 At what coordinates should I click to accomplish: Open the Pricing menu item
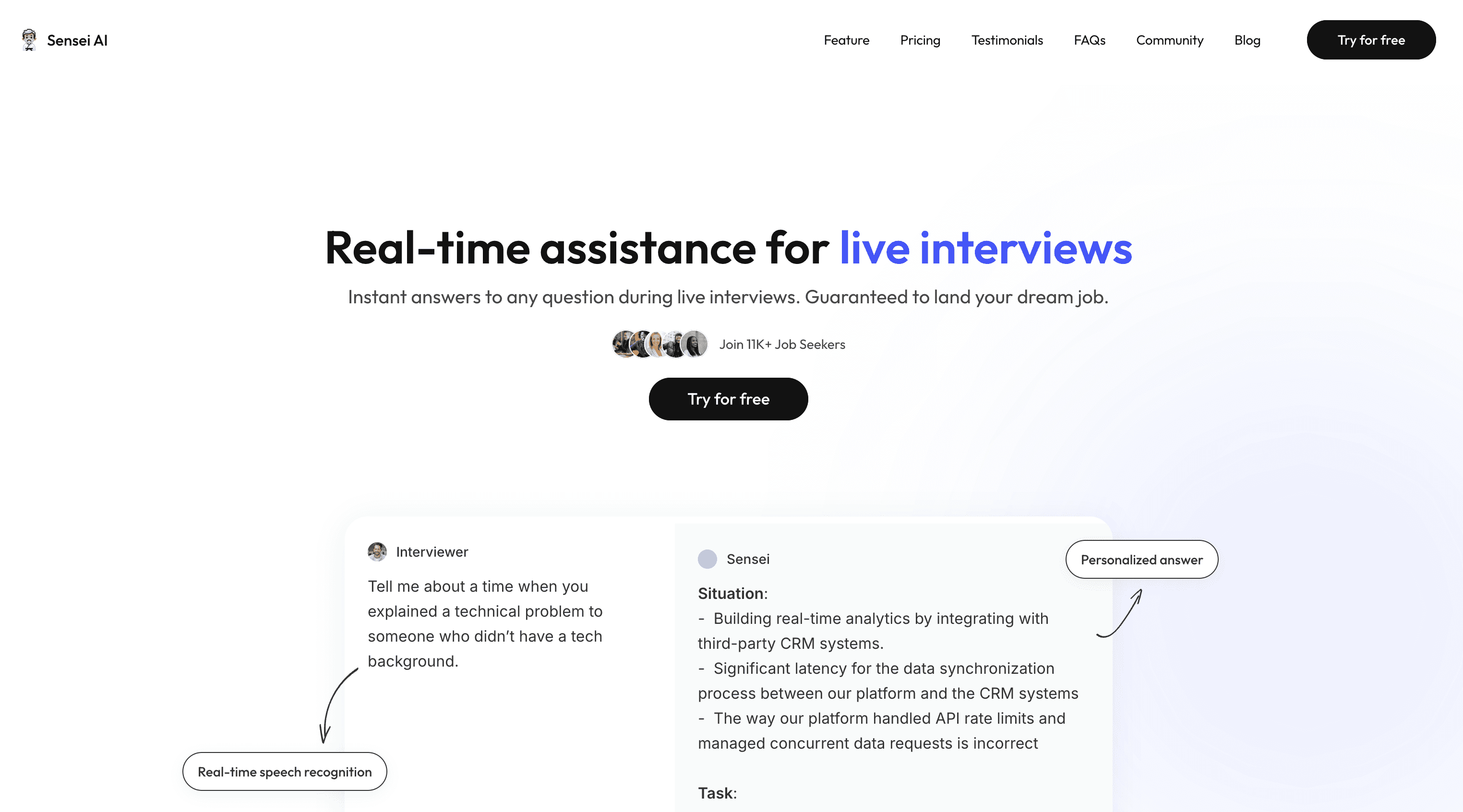(920, 39)
